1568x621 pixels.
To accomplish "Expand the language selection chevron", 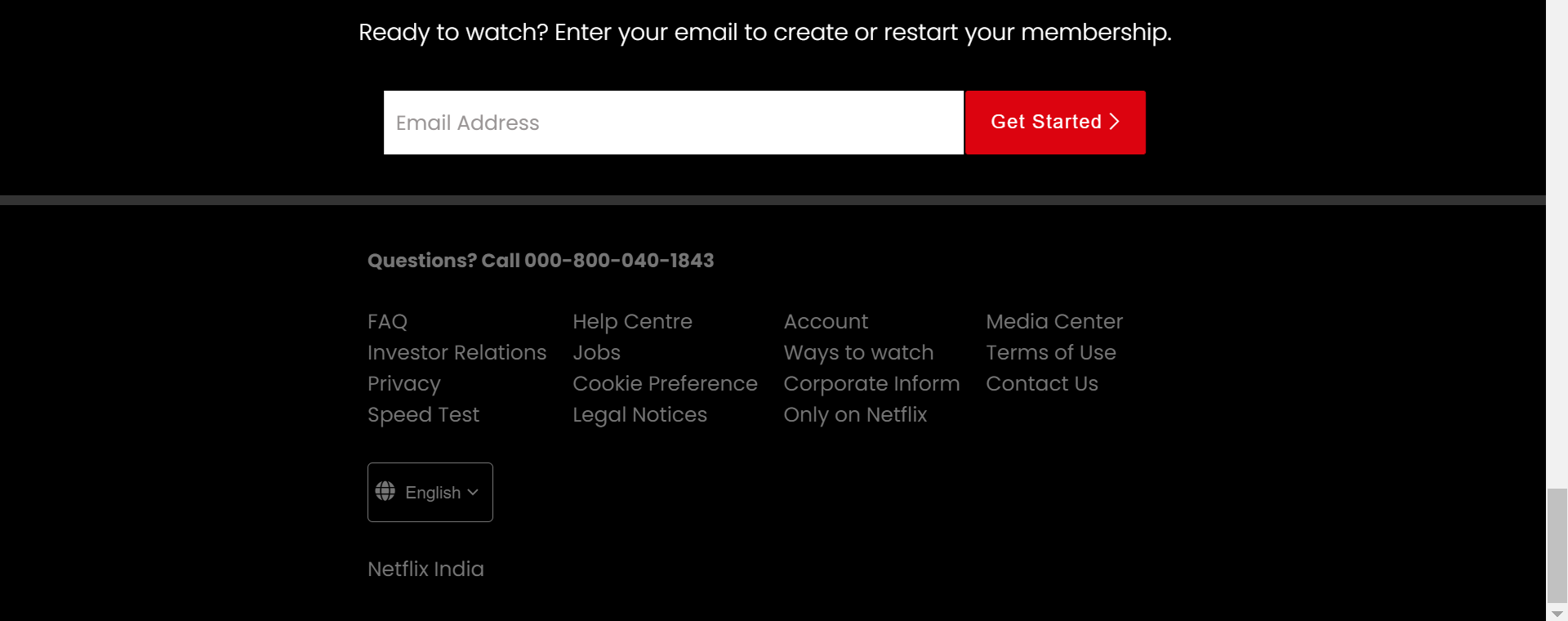I will click(x=474, y=491).
